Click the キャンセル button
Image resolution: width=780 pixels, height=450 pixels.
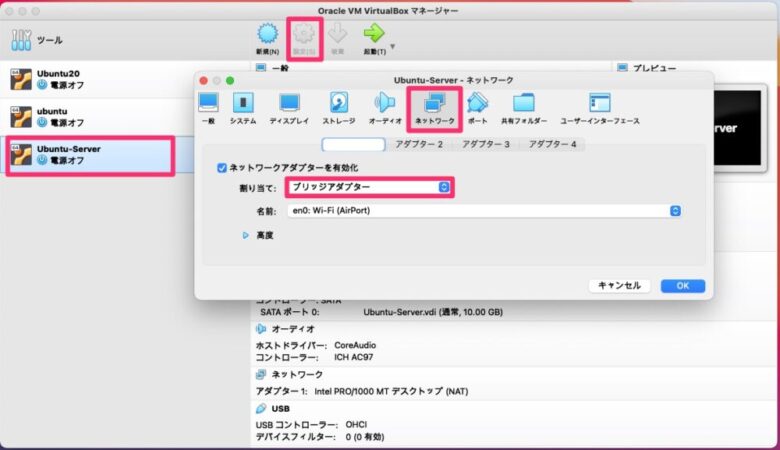[619, 285]
